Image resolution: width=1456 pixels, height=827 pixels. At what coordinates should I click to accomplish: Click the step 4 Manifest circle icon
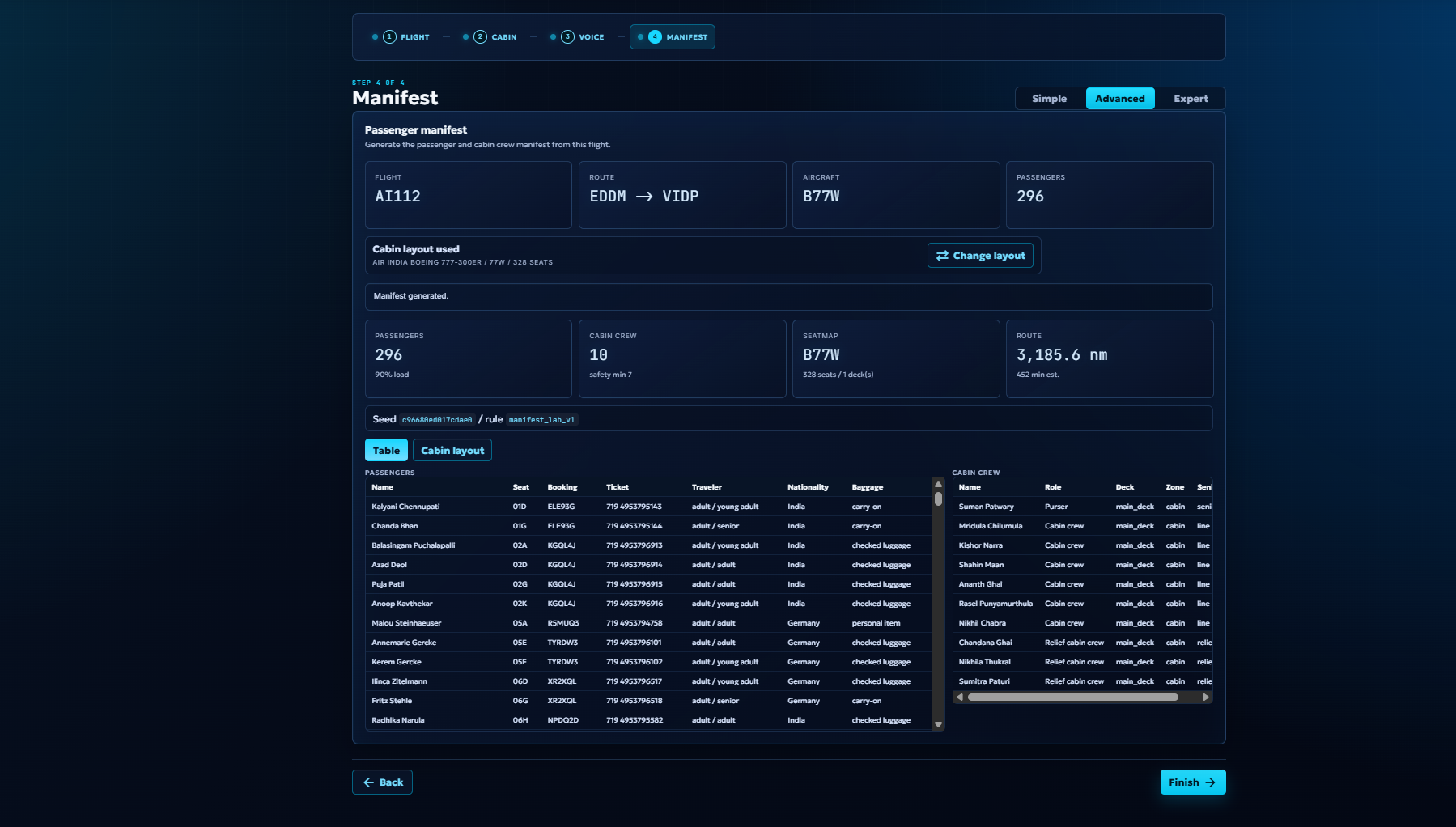tap(655, 37)
